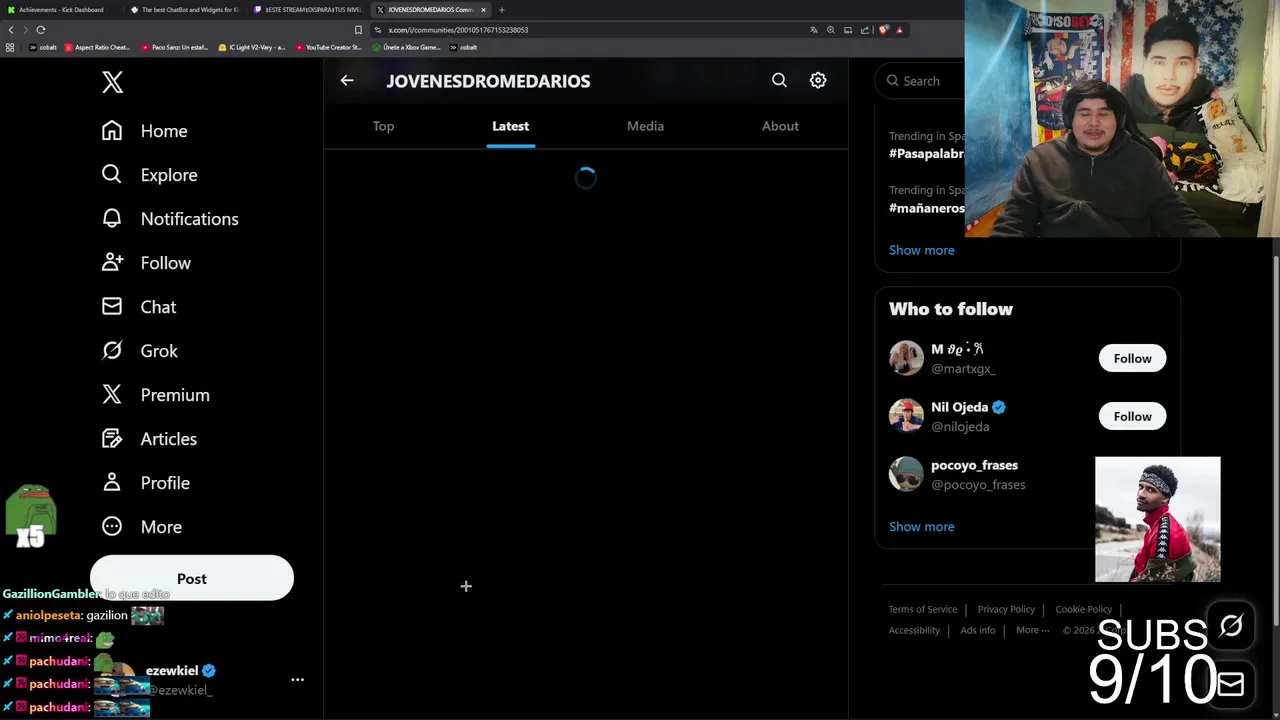
Task: Go to Profile
Action: coord(145,483)
